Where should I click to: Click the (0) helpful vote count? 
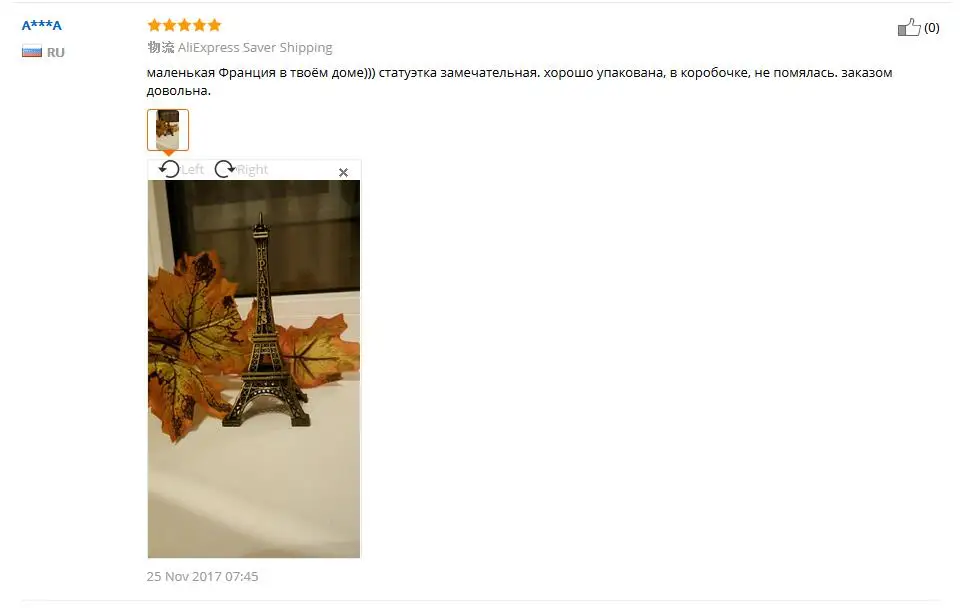pos(931,27)
